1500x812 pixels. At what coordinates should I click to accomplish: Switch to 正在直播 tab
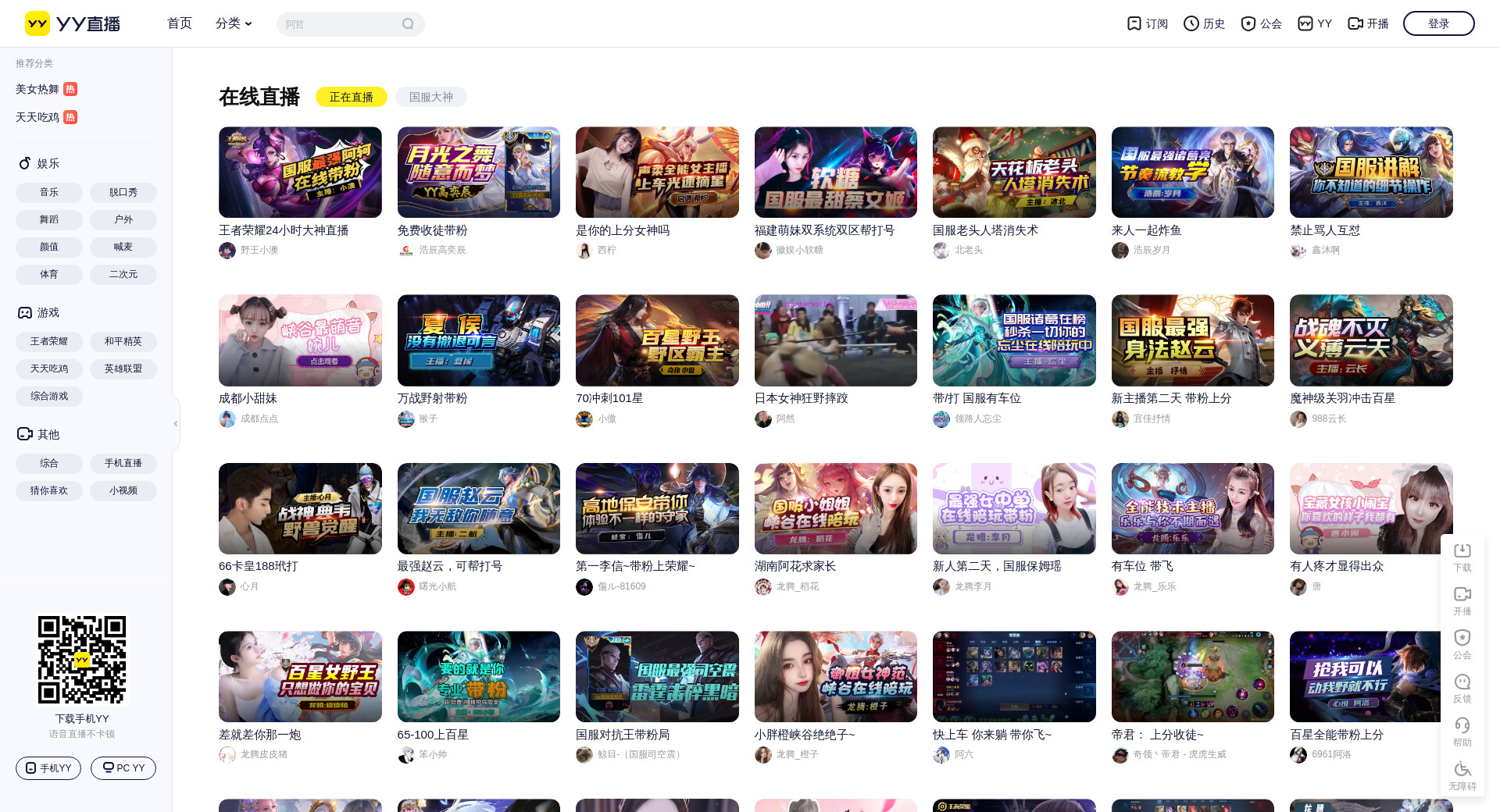352,97
